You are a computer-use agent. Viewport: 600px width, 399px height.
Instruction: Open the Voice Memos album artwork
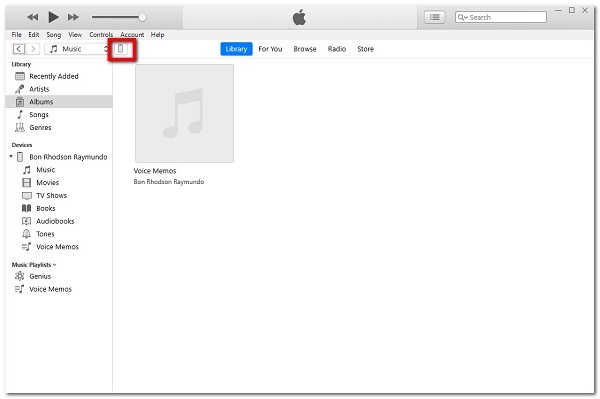pos(184,113)
